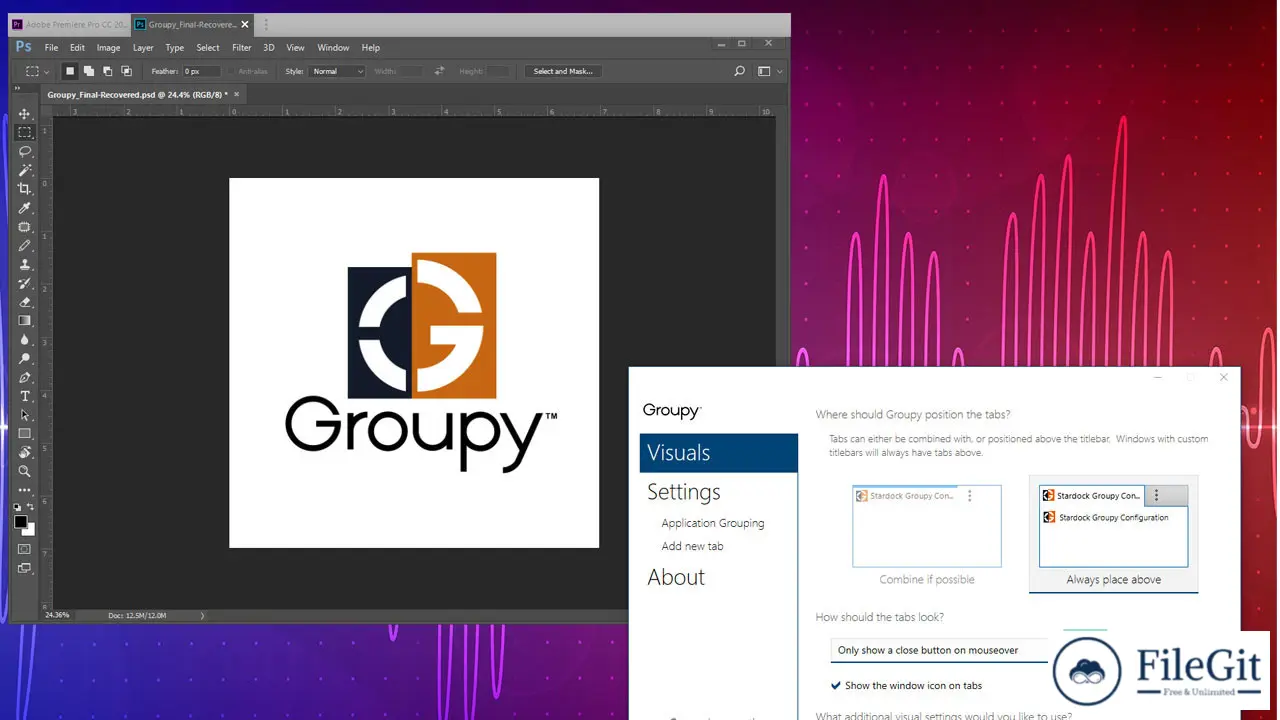
Task: Click the Feather value field
Action: [x=201, y=71]
